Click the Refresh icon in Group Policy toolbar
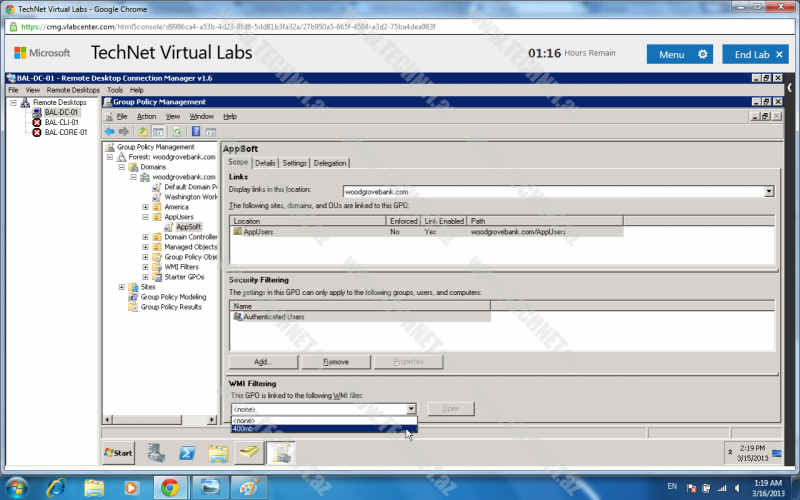Image resolution: width=800 pixels, height=500 pixels. (177, 131)
